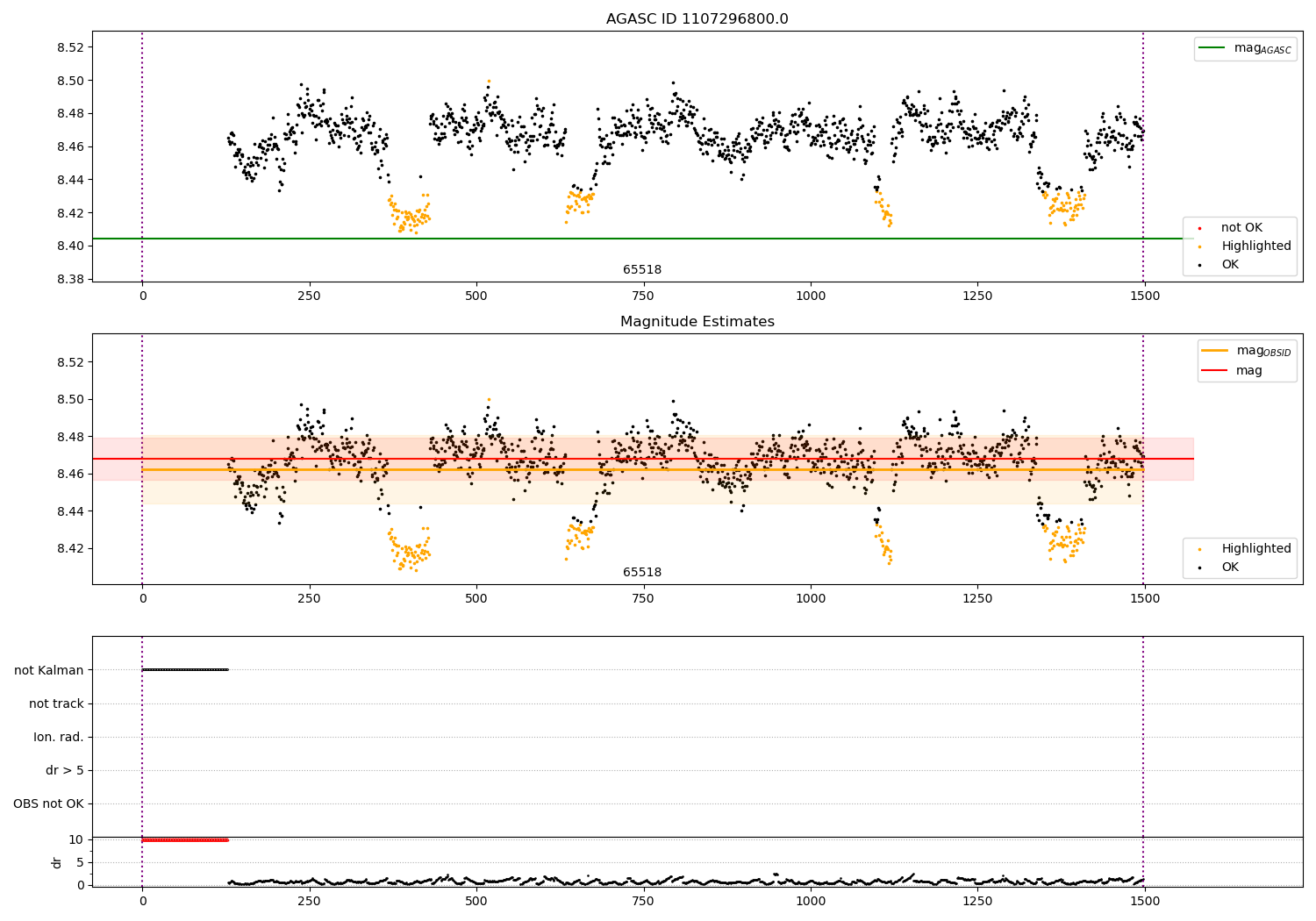Click the green mag AGASC legend entry

point(1245,48)
